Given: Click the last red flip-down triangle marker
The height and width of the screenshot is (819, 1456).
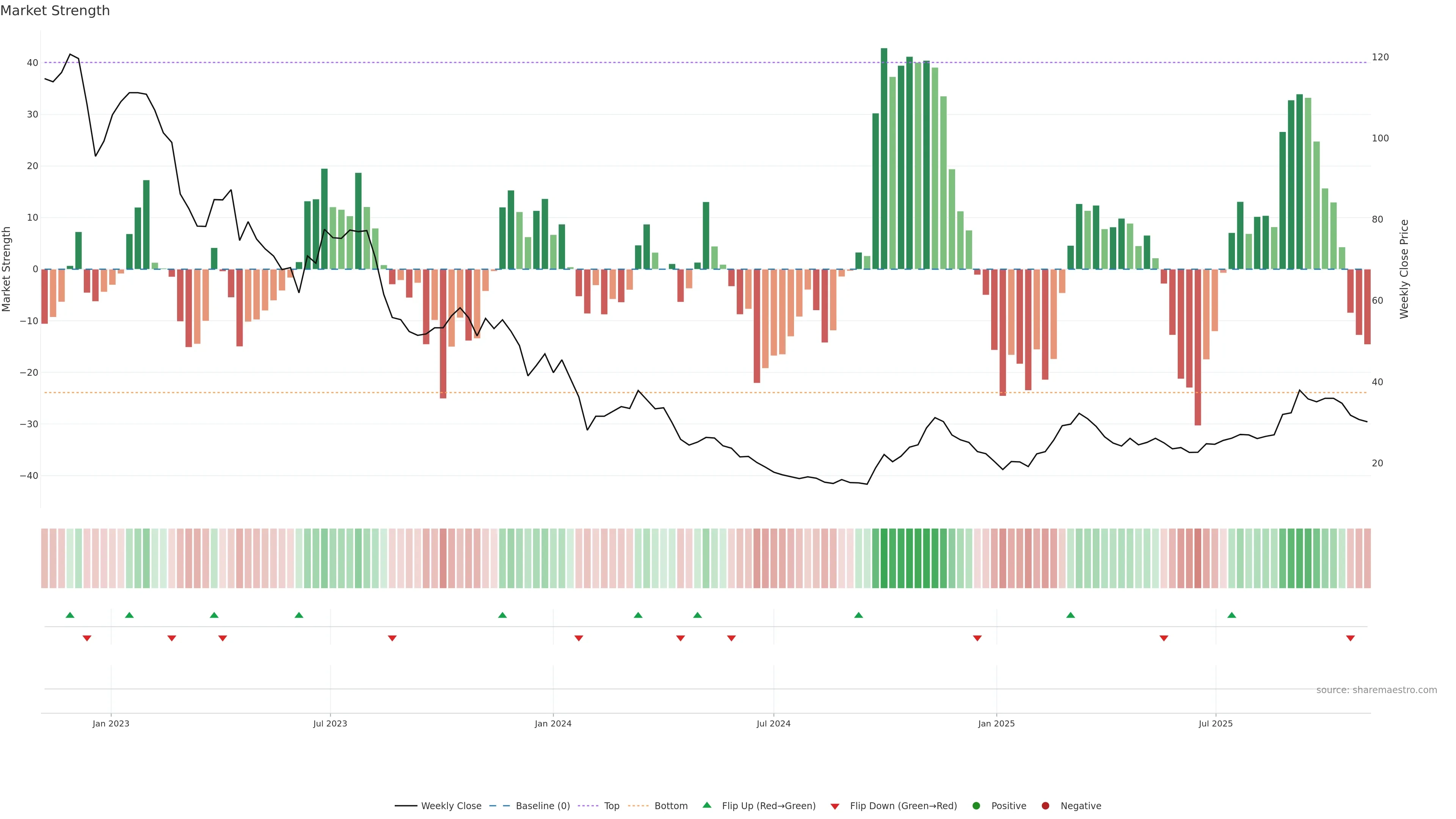Looking at the screenshot, I should point(1350,638).
